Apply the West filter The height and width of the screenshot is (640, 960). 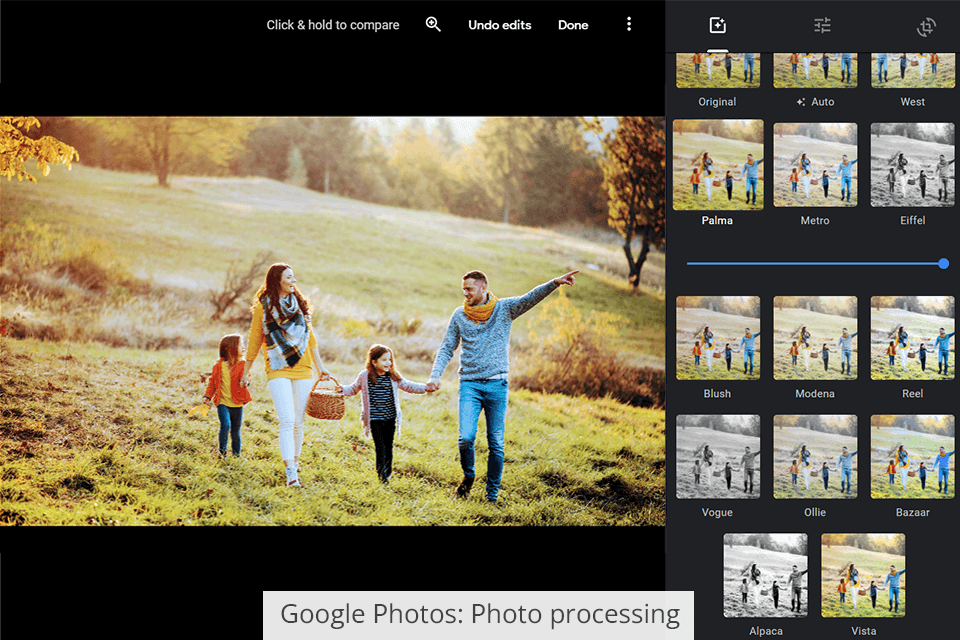[x=912, y=70]
